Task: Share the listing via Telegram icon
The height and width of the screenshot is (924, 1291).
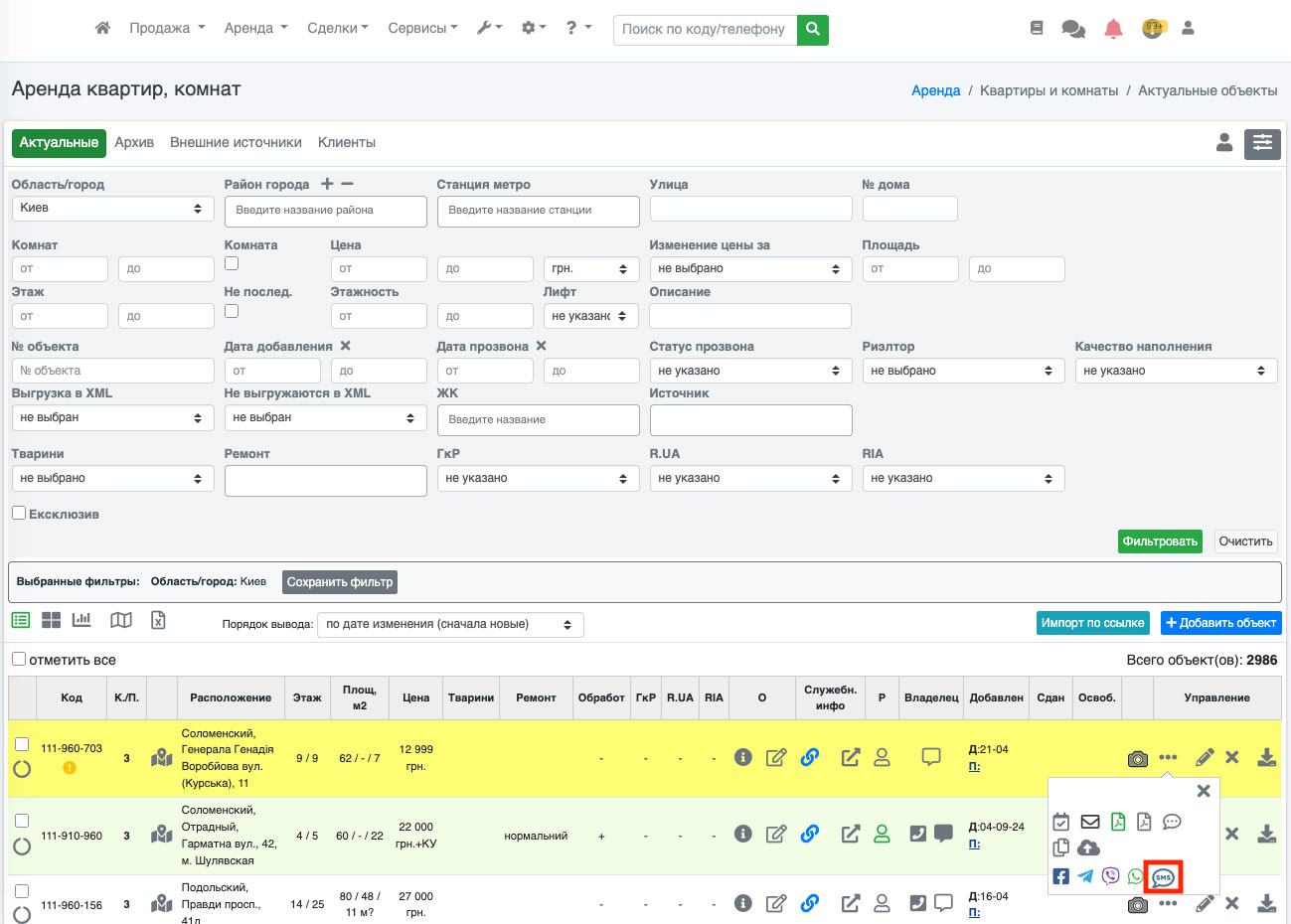Action: (x=1085, y=876)
